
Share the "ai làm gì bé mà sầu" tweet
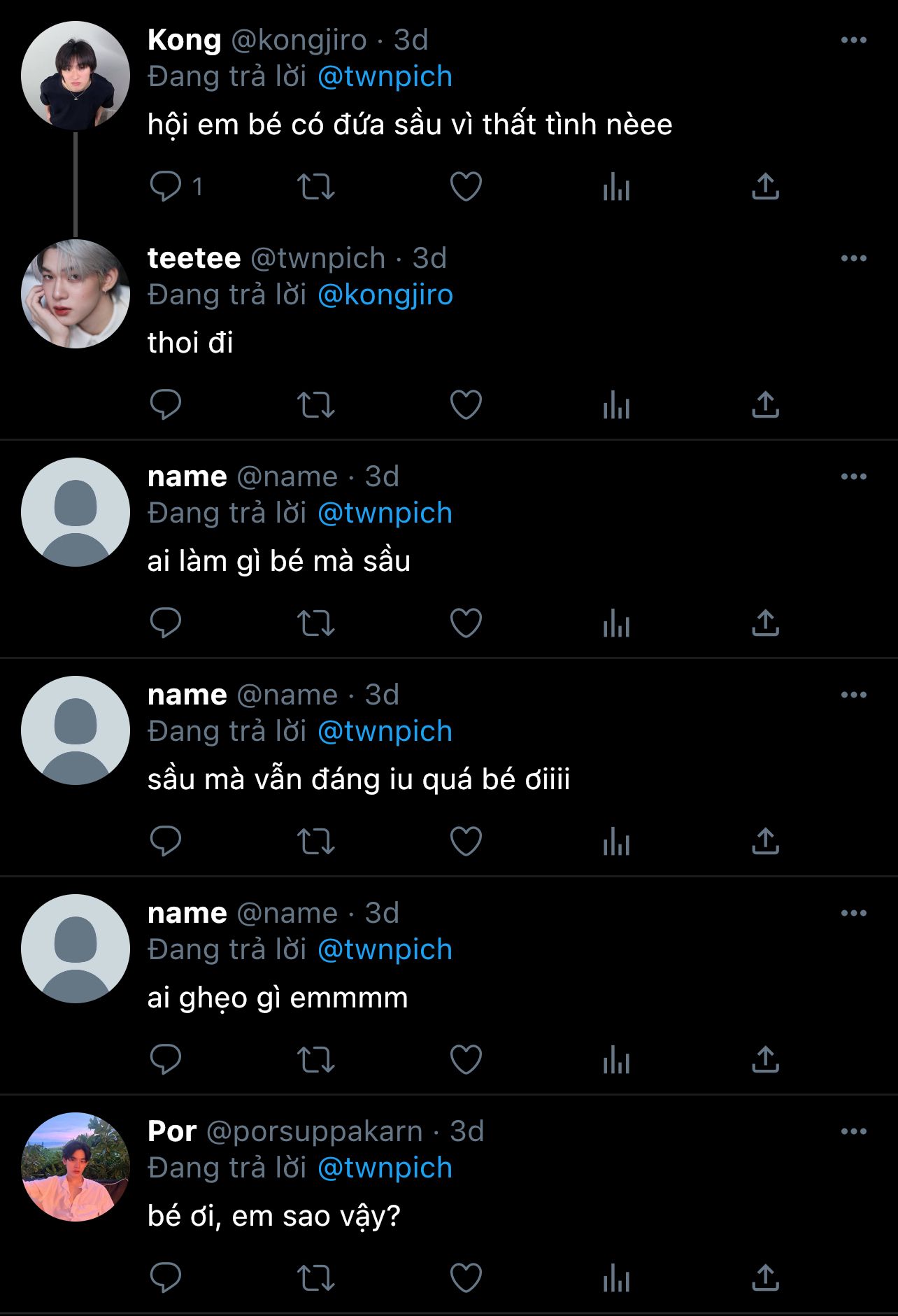click(x=766, y=623)
